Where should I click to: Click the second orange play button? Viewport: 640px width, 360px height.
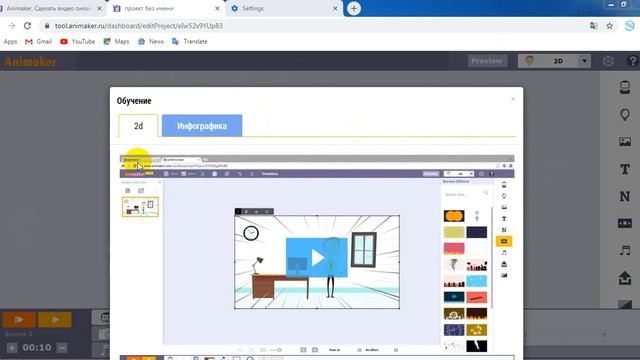[x=55, y=320]
